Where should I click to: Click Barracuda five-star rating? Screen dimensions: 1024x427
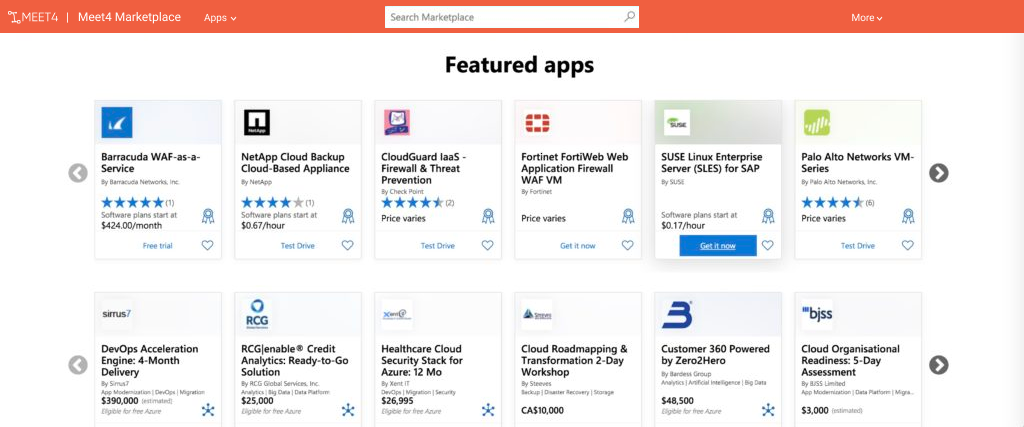point(133,202)
